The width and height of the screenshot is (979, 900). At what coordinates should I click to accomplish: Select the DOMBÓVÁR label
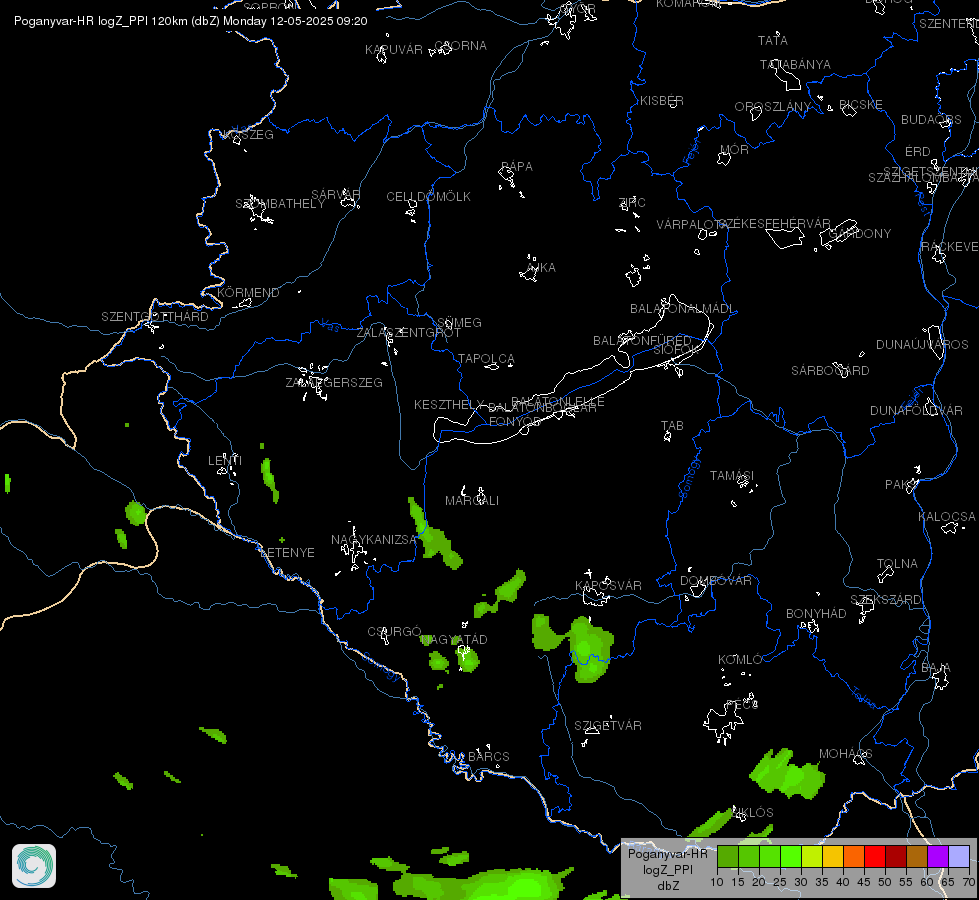coord(716,581)
